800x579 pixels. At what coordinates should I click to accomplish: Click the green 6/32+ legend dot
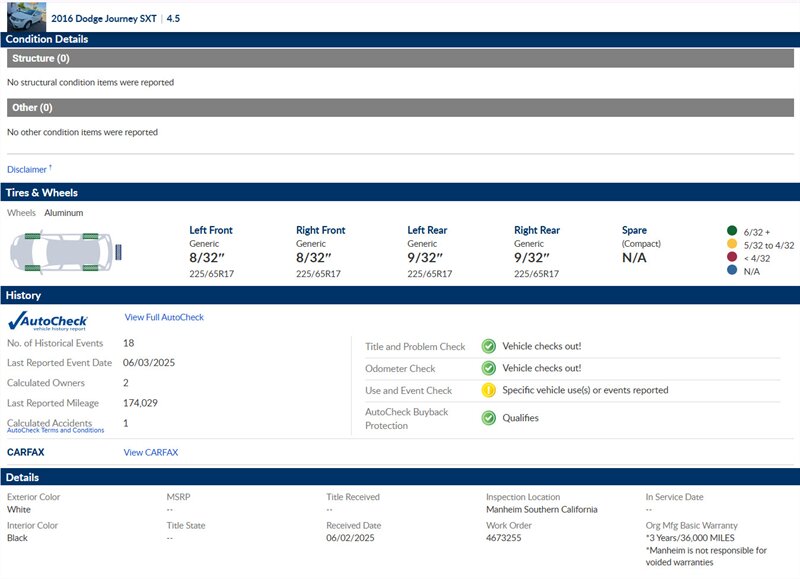732,231
